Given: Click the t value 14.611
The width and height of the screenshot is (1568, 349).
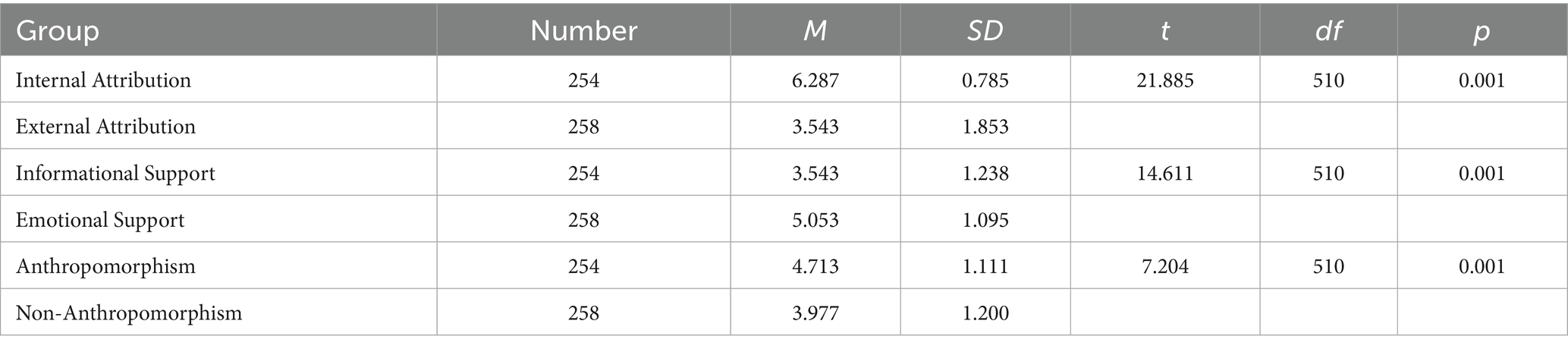Looking at the screenshot, I should tap(1165, 174).
